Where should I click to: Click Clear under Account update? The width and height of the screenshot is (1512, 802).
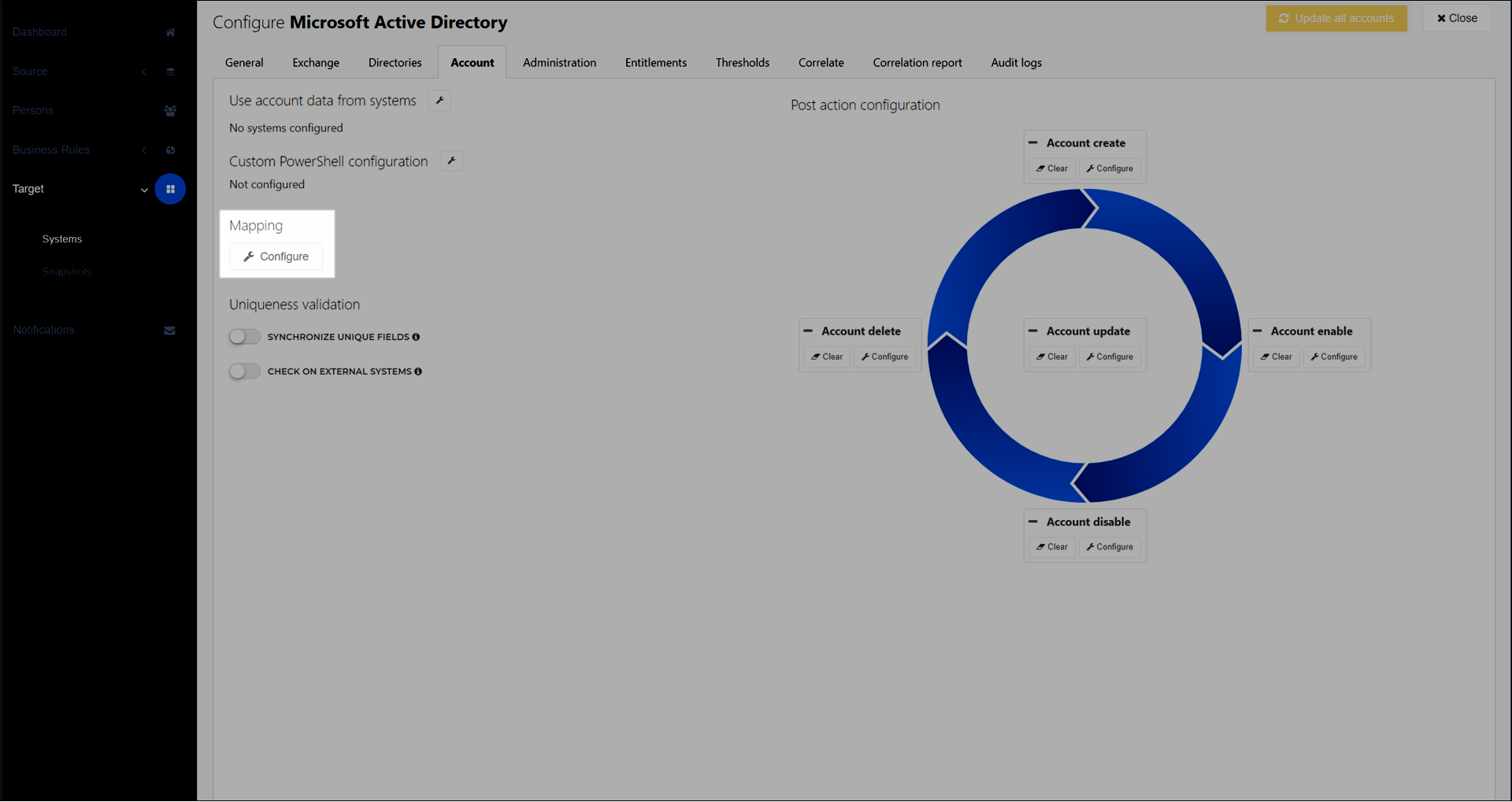(x=1052, y=357)
